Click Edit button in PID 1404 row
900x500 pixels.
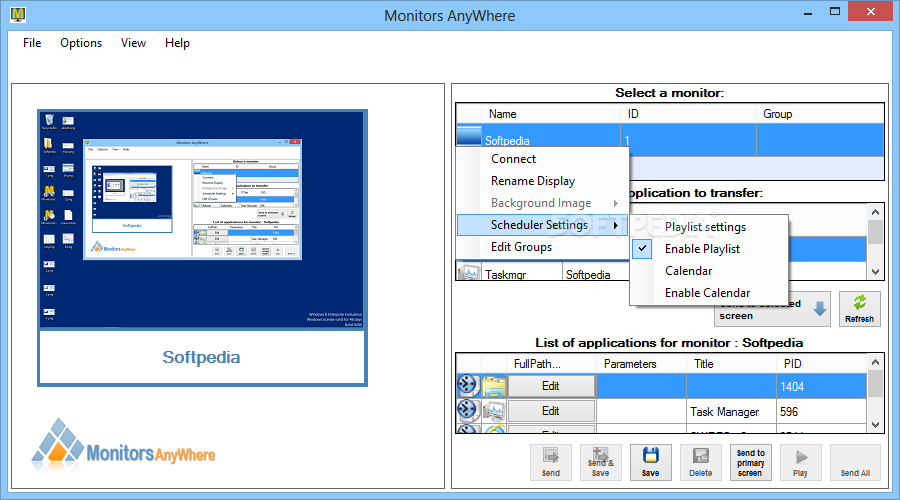coord(551,386)
